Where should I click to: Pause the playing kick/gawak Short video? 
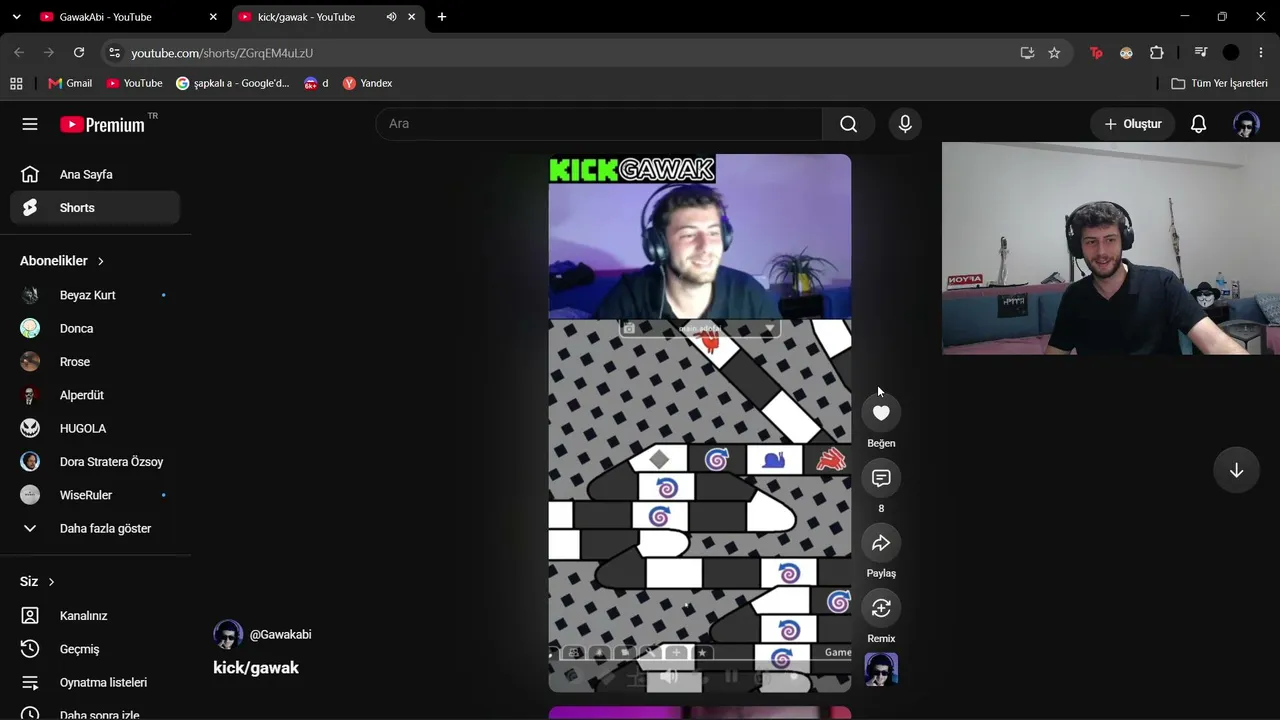tap(700, 422)
